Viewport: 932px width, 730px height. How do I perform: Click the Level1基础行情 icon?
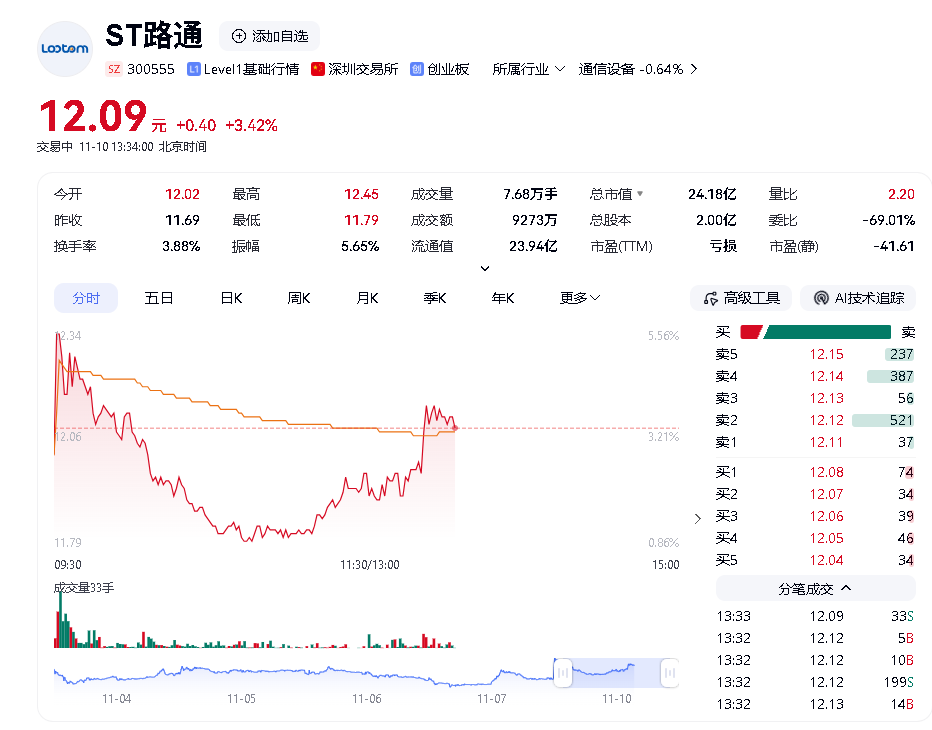[x=193, y=69]
